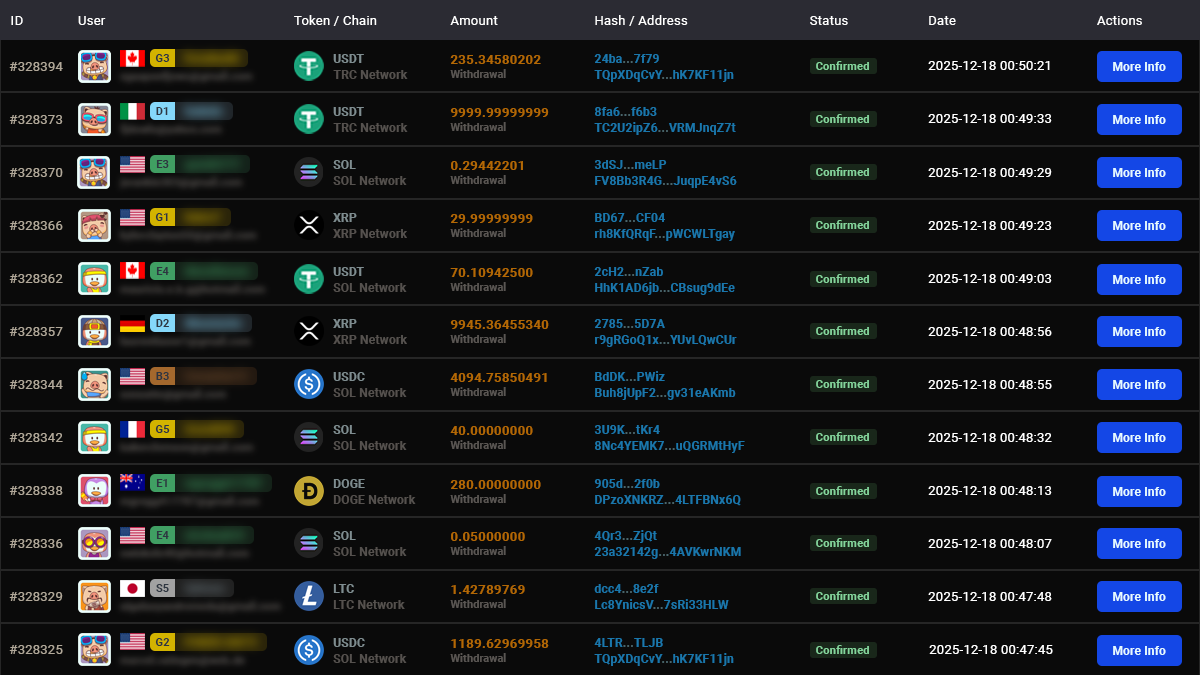Click the LTC coin icon in row #328329
The image size is (1200, 675).
point(308,596)
